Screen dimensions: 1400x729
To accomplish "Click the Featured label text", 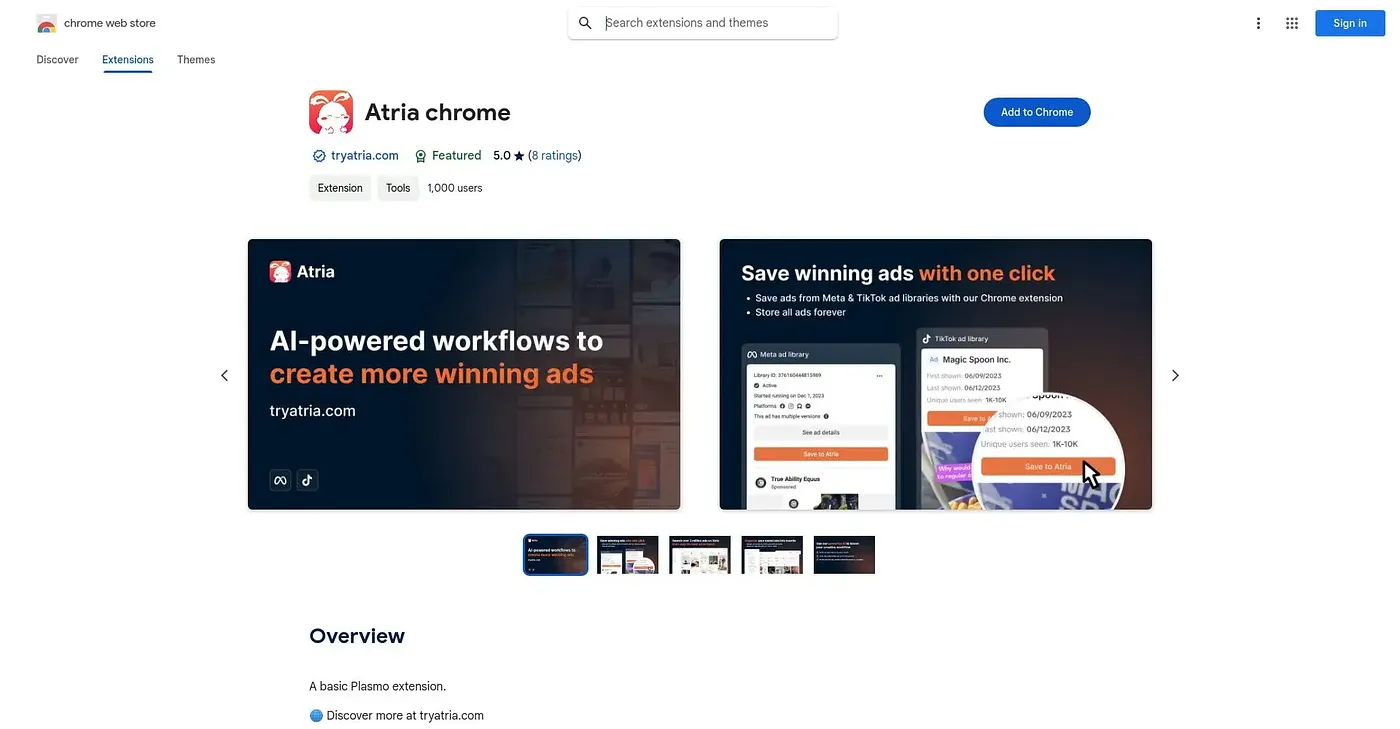I will 457,156.
